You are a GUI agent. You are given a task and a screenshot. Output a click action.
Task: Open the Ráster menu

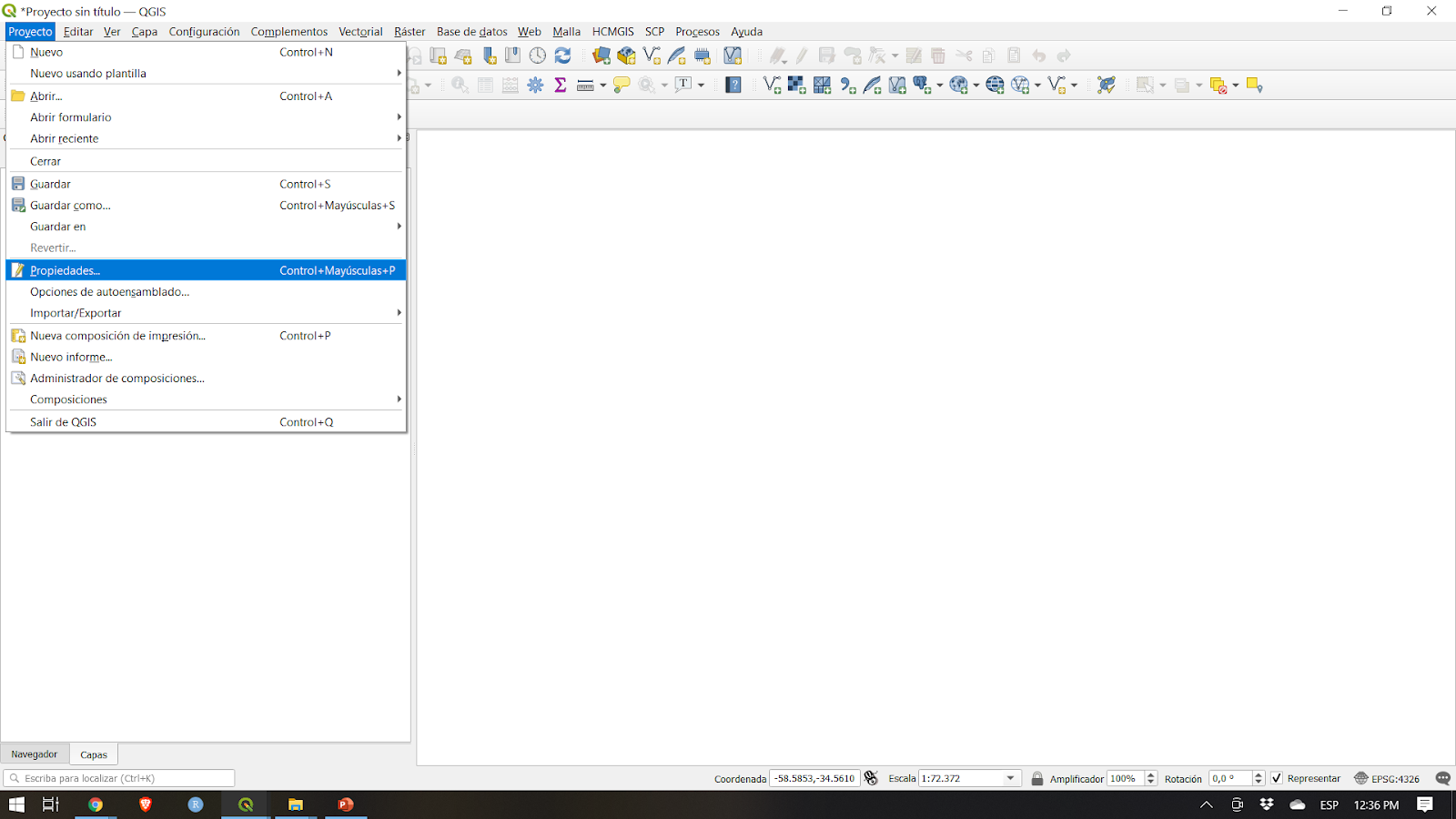point(409,32)
